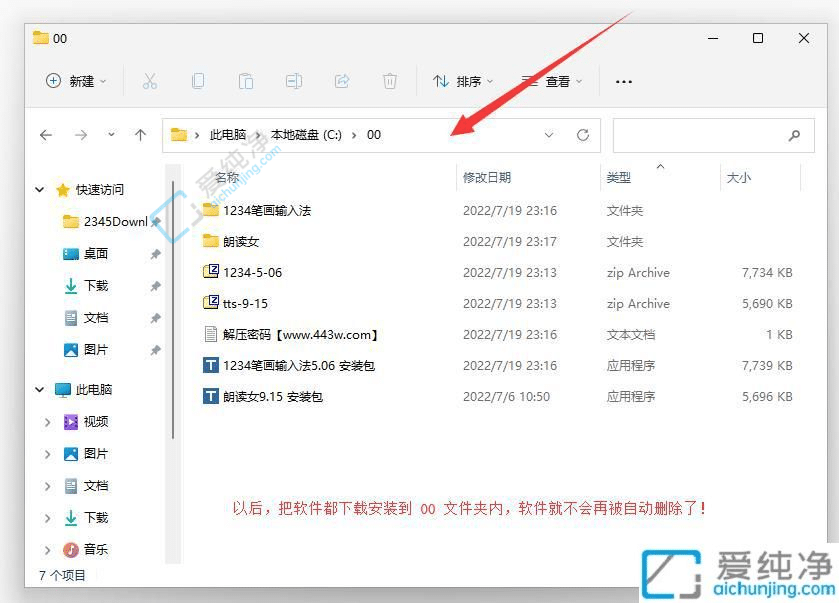The width and height of the screenshot is (839, 603).
Task: Select 此电脑 in the breadcrumb bar
Action: click(x=229, y=135)
